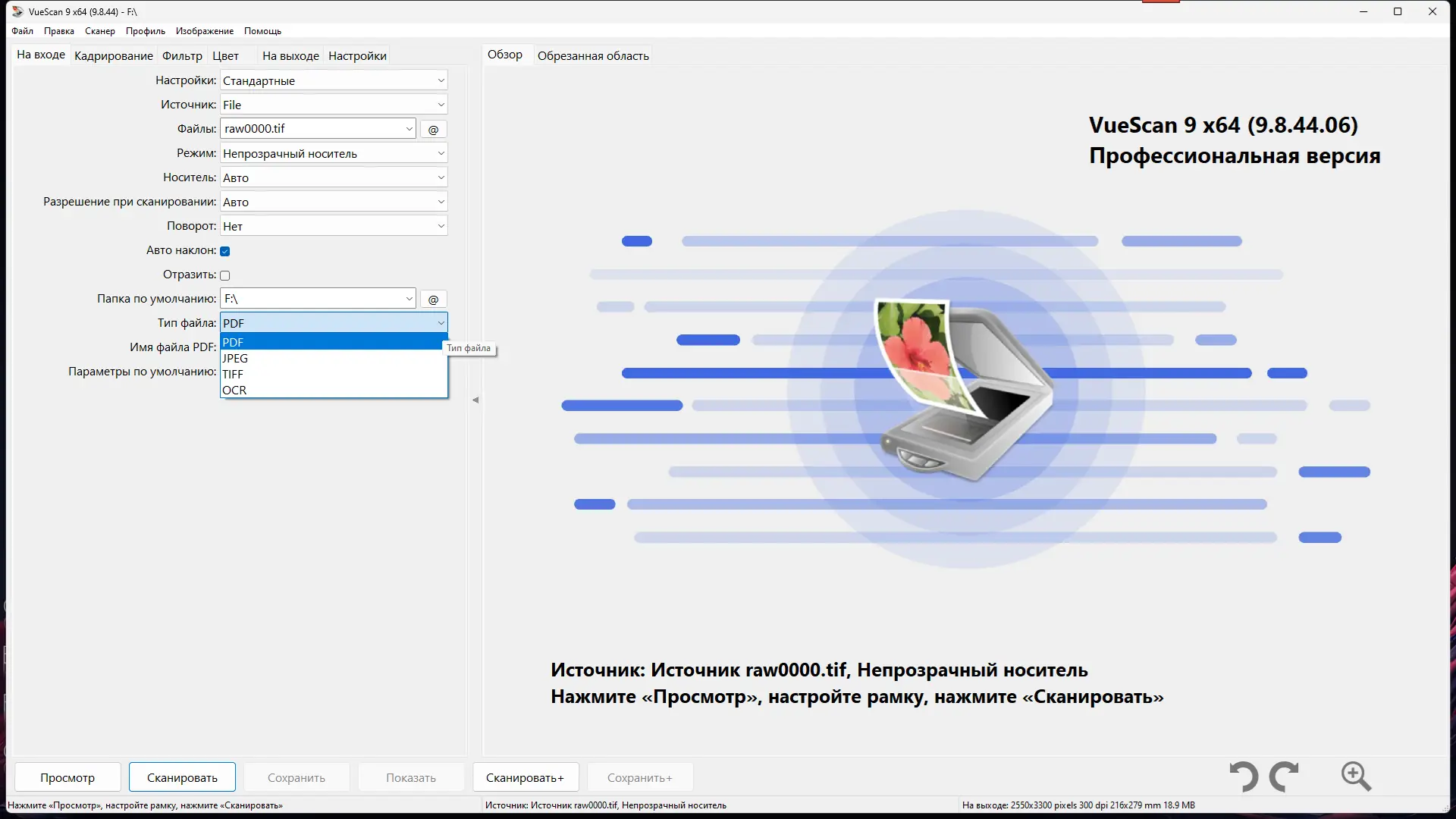Open the Файл menu
This screenshot has height=819, width=1456.
[x=22, y=31]
